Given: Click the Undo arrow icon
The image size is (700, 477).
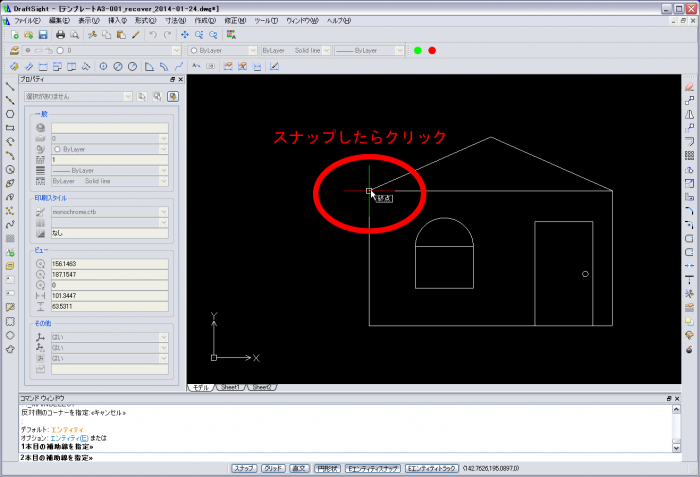Looking at the screenshot, I should click(152, 34).
